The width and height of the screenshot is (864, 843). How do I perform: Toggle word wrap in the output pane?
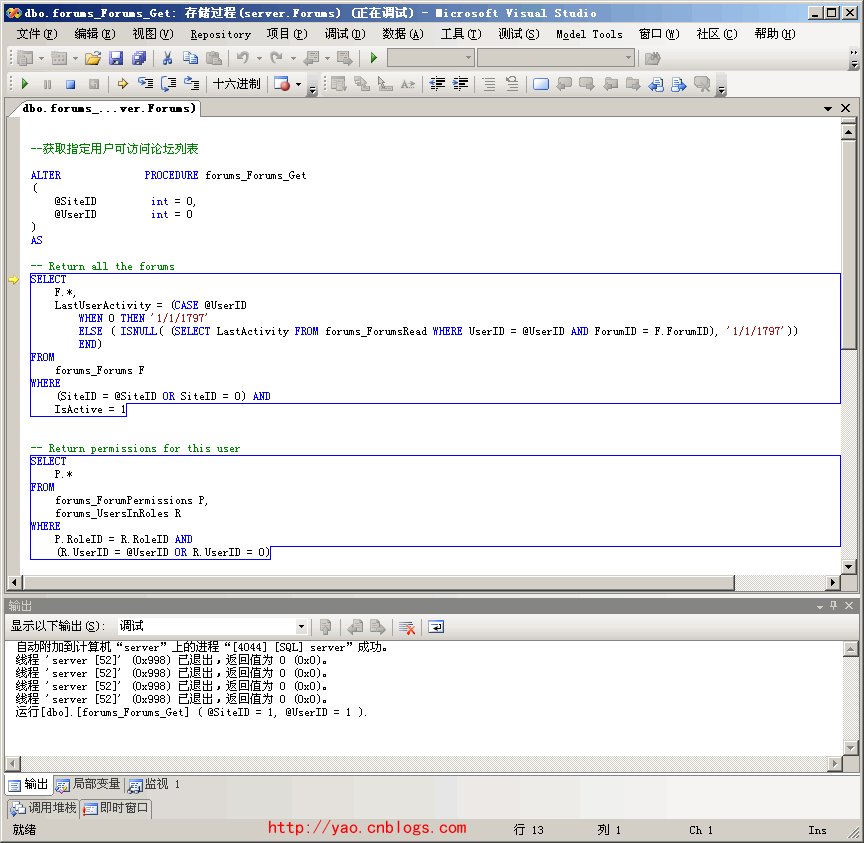(x=436, y=627)
